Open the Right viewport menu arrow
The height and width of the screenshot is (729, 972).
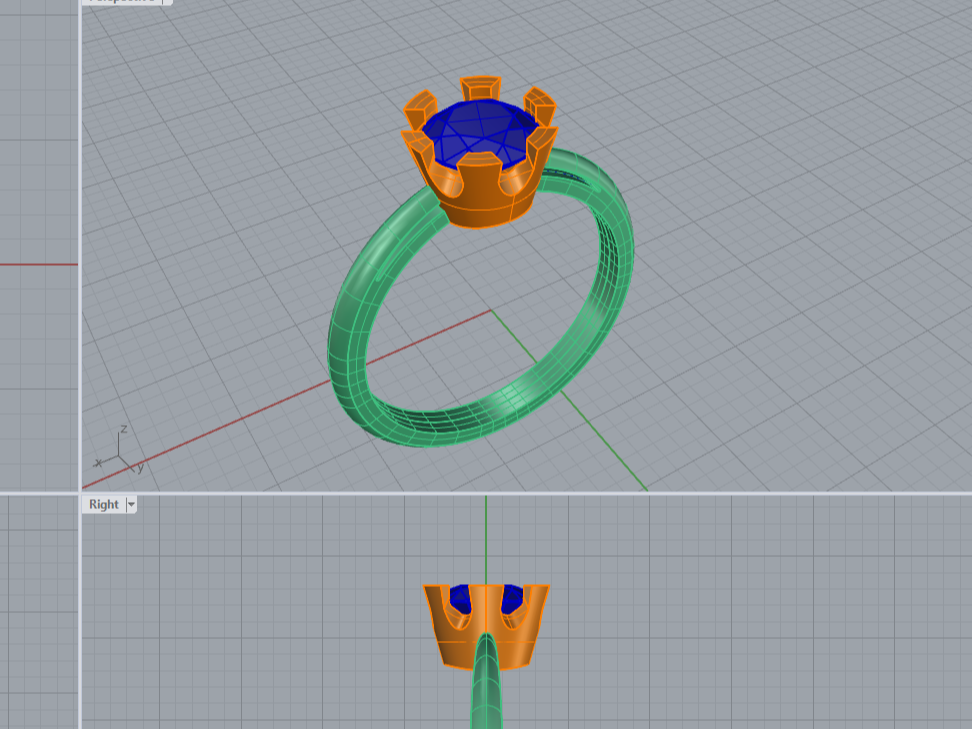(x=131, y=505)
